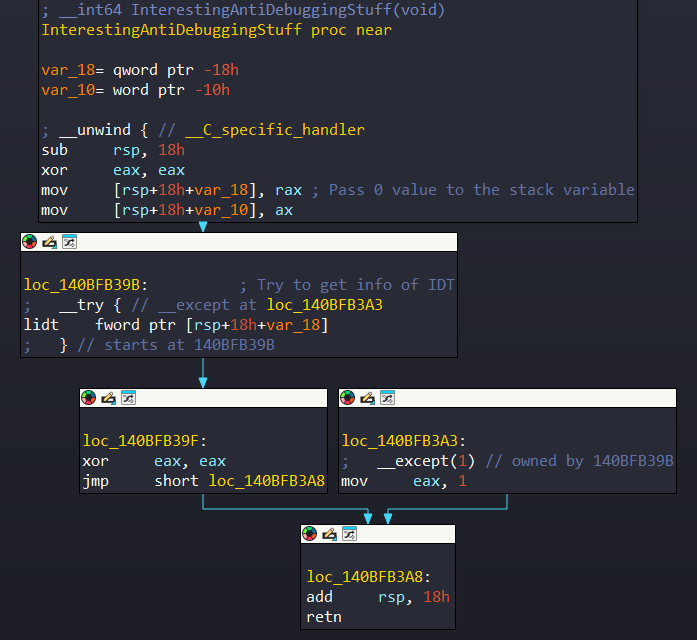Click the lidt fword ptr instruction
This screenshot has height=640, width=697.
pyautogui.click(x=176, y=324)
